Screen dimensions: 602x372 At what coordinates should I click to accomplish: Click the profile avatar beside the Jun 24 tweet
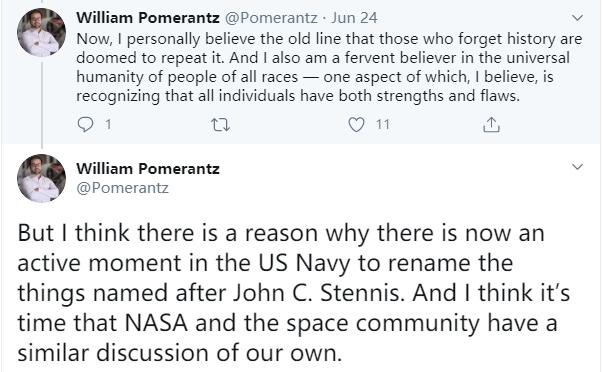pyautogui.click(x=41, y=32)
